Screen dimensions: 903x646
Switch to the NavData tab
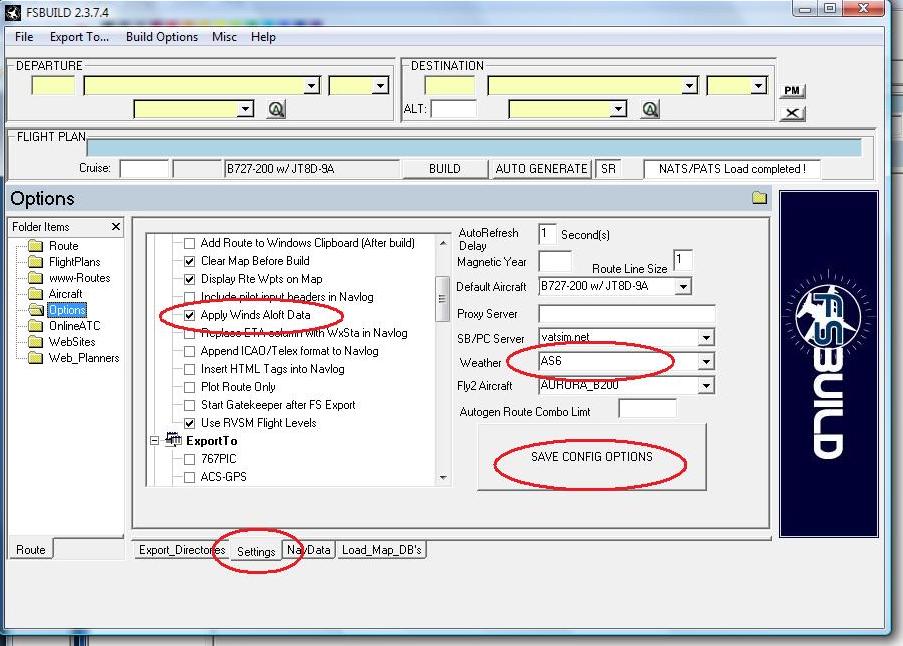pos(308,550)
